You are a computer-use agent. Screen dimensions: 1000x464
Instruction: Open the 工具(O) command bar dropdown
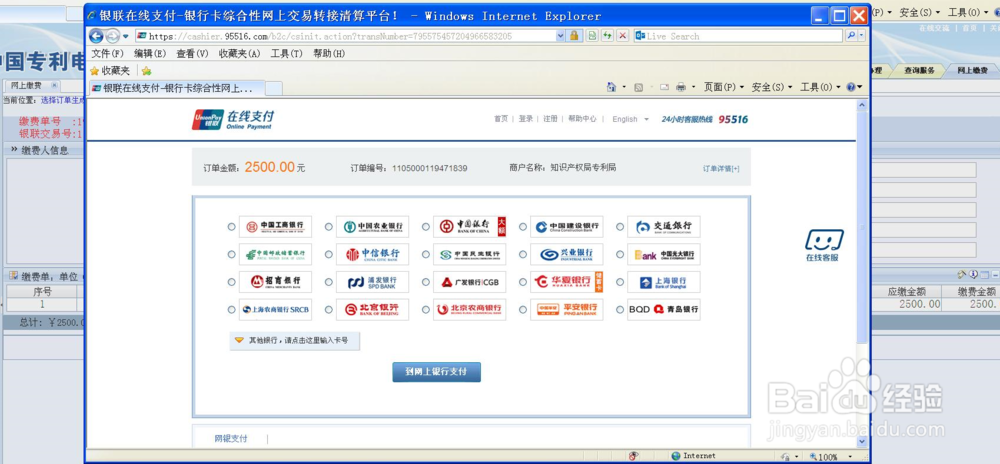[820, 87]
